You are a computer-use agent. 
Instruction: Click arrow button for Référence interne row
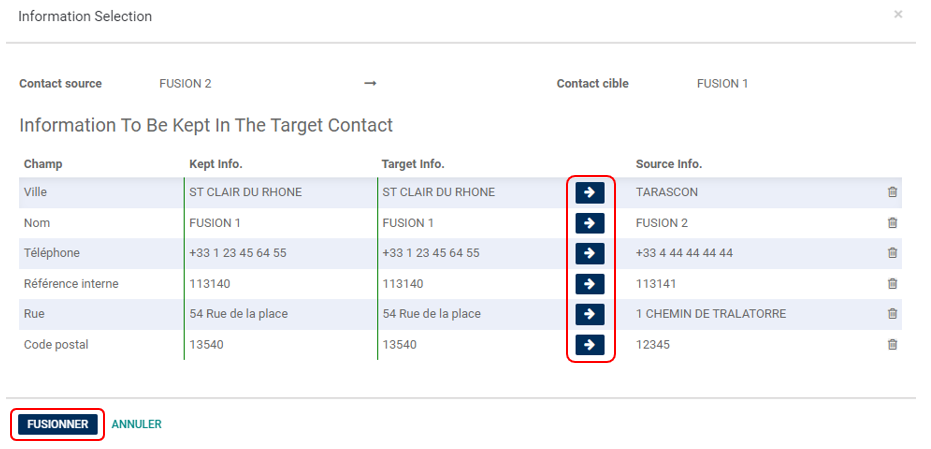pos(590,284)
